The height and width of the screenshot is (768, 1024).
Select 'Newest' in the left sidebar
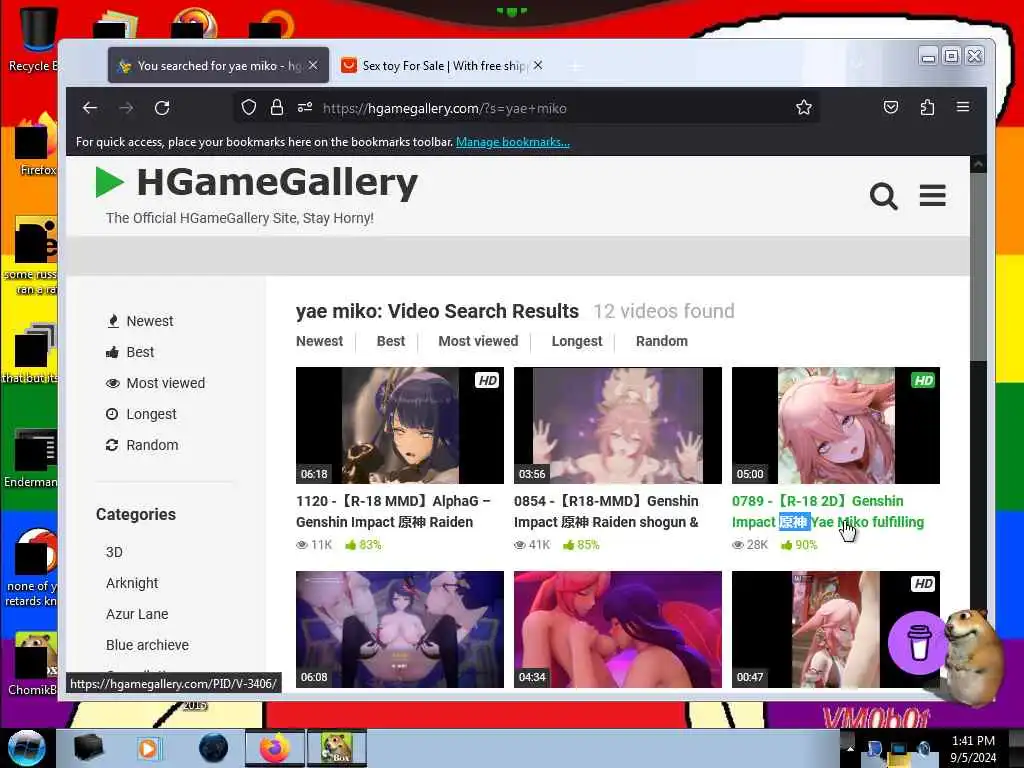pyautogui.click(x=140, y=321)
